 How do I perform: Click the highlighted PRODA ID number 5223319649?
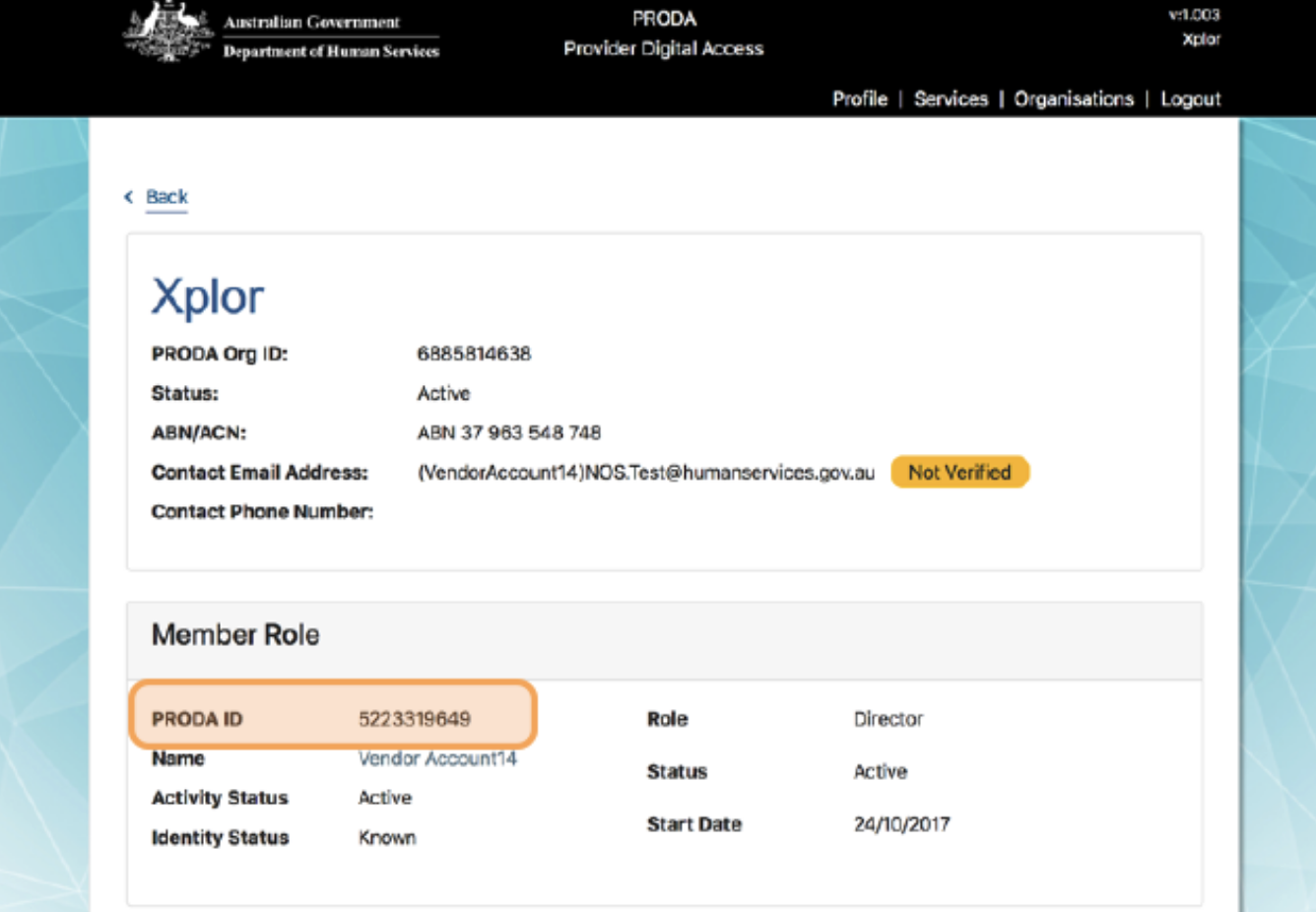[x=414, y=719]
